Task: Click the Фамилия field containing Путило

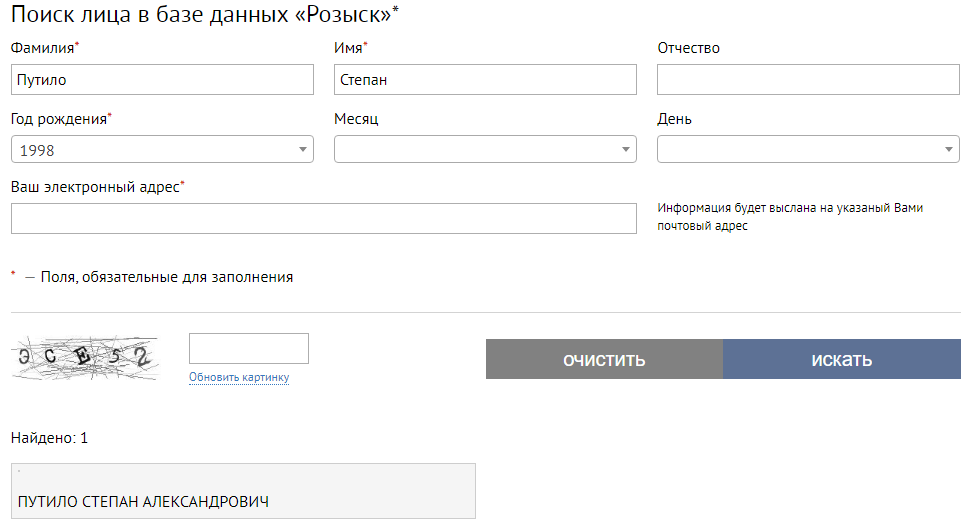Action: (x=162, y=80)
